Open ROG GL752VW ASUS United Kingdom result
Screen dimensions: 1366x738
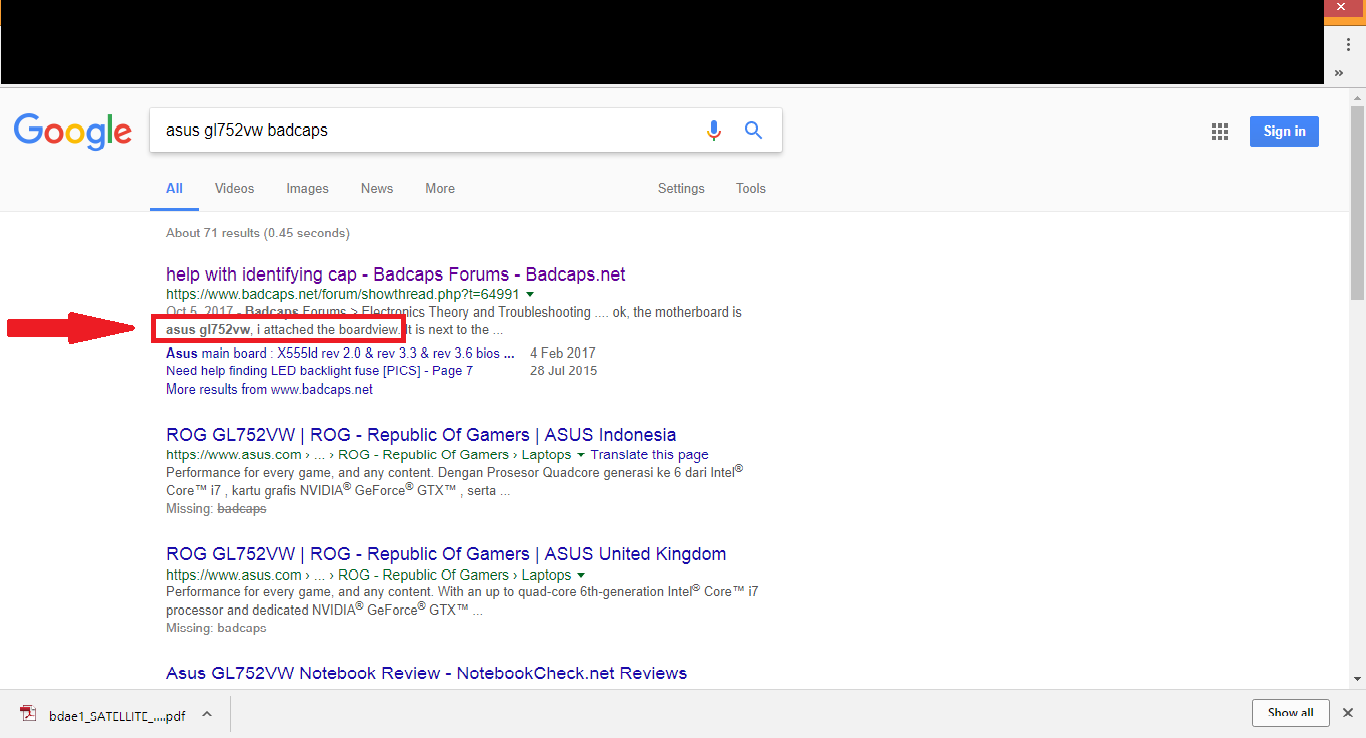(x=446, y=554)
